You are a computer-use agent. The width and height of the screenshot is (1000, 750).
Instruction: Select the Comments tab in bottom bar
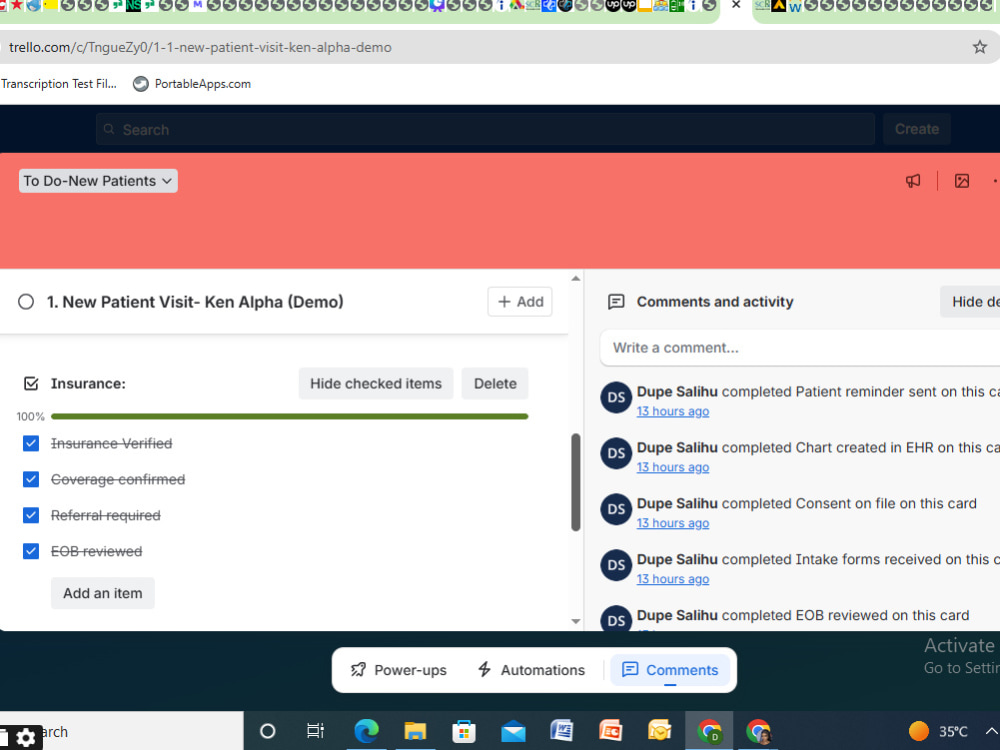click(670, 670)
